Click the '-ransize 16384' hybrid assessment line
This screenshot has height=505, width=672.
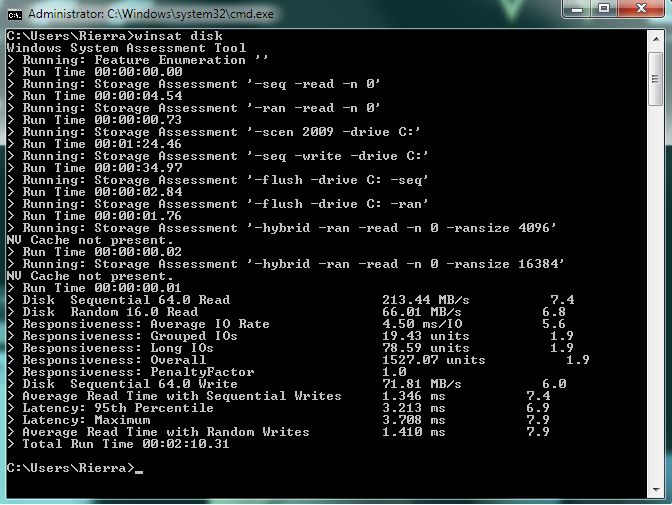click(285, 264)
